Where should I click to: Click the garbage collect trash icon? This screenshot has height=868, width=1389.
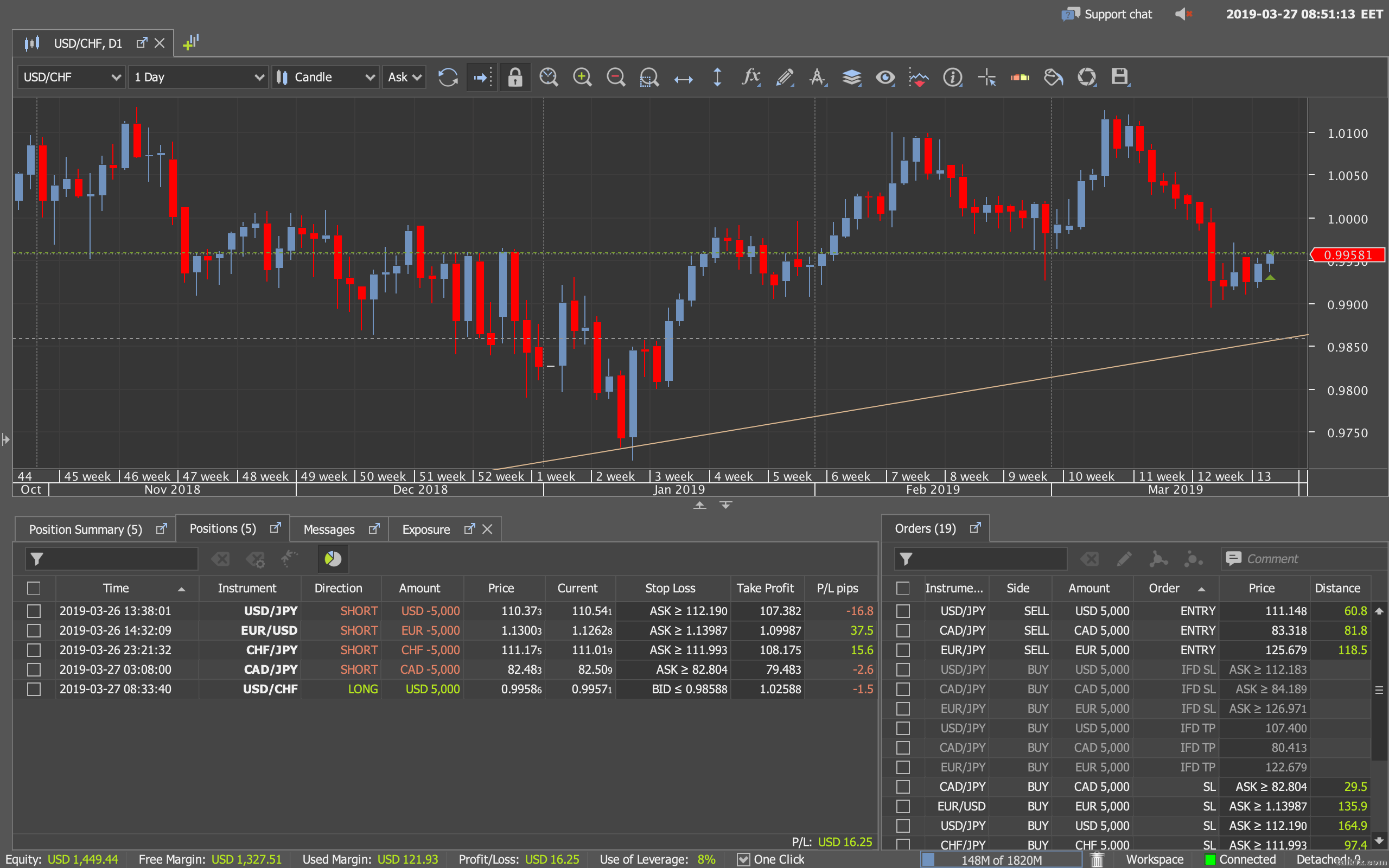1097,859
